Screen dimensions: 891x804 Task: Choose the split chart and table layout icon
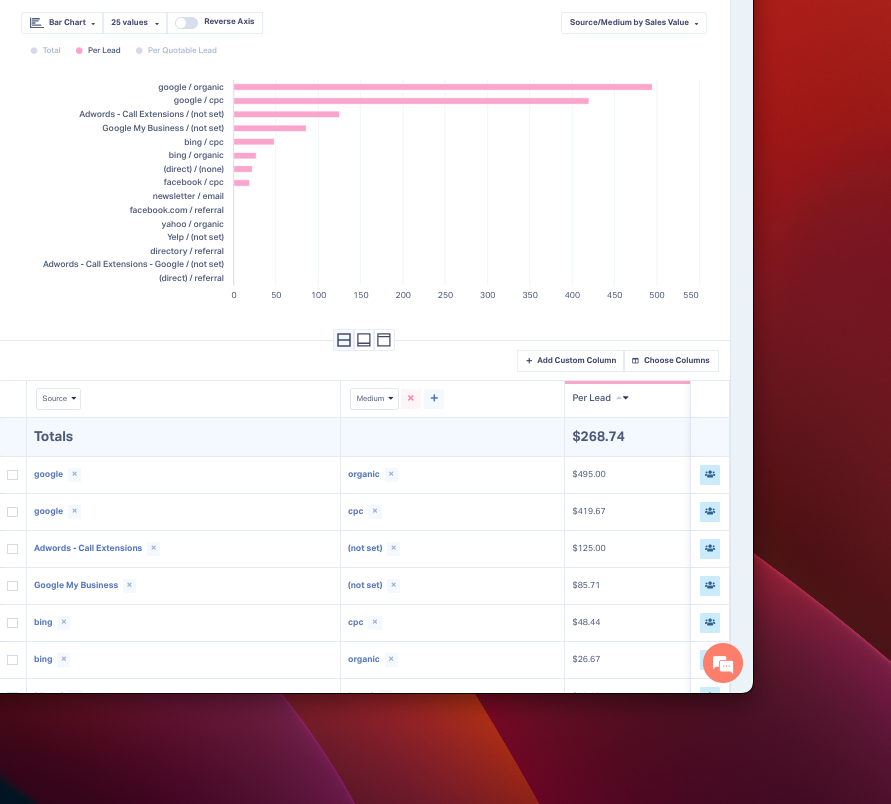coord(344,340)
